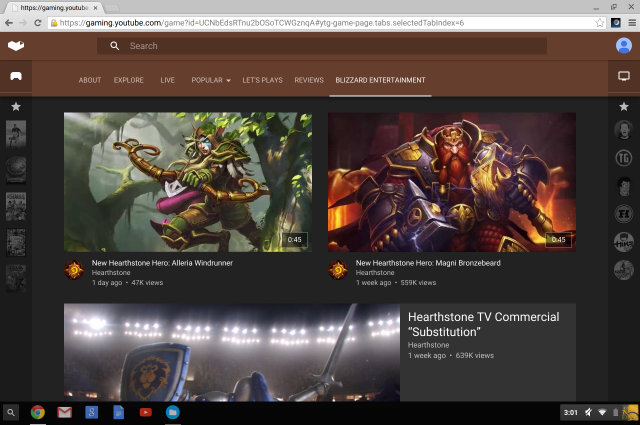Expand the Popular dropdown menu

coord(211,80)
